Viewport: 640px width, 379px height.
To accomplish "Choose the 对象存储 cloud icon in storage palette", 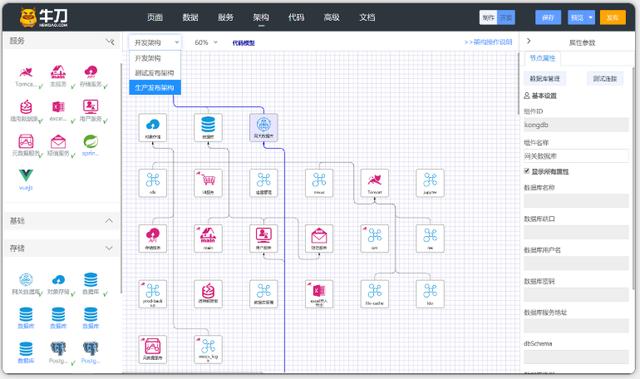I will click(58, 280).
